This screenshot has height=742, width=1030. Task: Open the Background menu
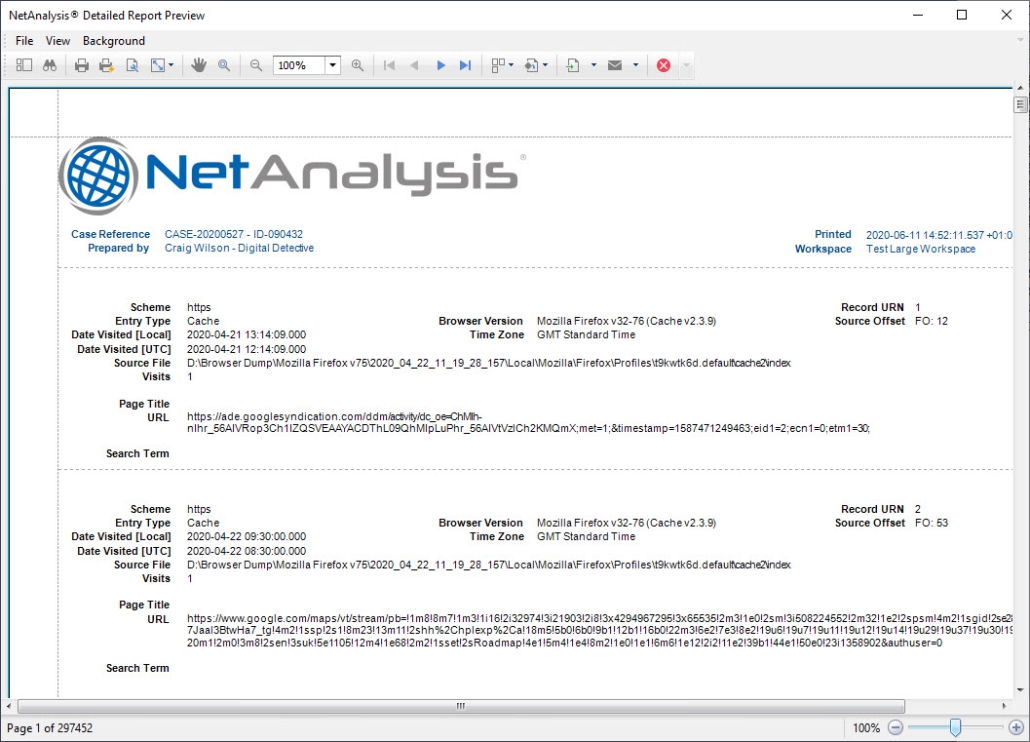click(113, 41)
